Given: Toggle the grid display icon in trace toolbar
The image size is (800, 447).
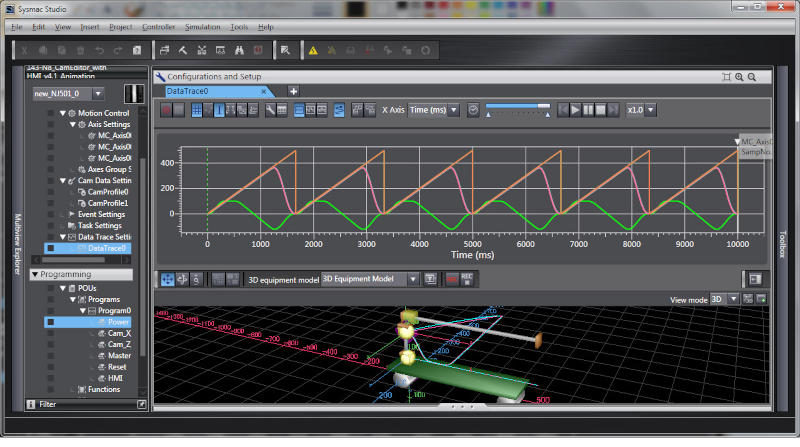Looking at the screenshot, I should click(x=196, y=110).
